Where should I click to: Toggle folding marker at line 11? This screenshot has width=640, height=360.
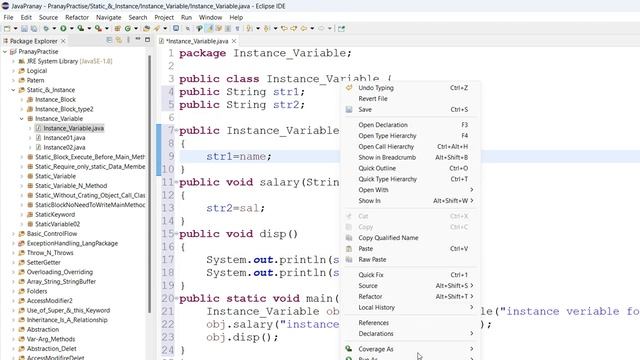[x=176, y=182]
